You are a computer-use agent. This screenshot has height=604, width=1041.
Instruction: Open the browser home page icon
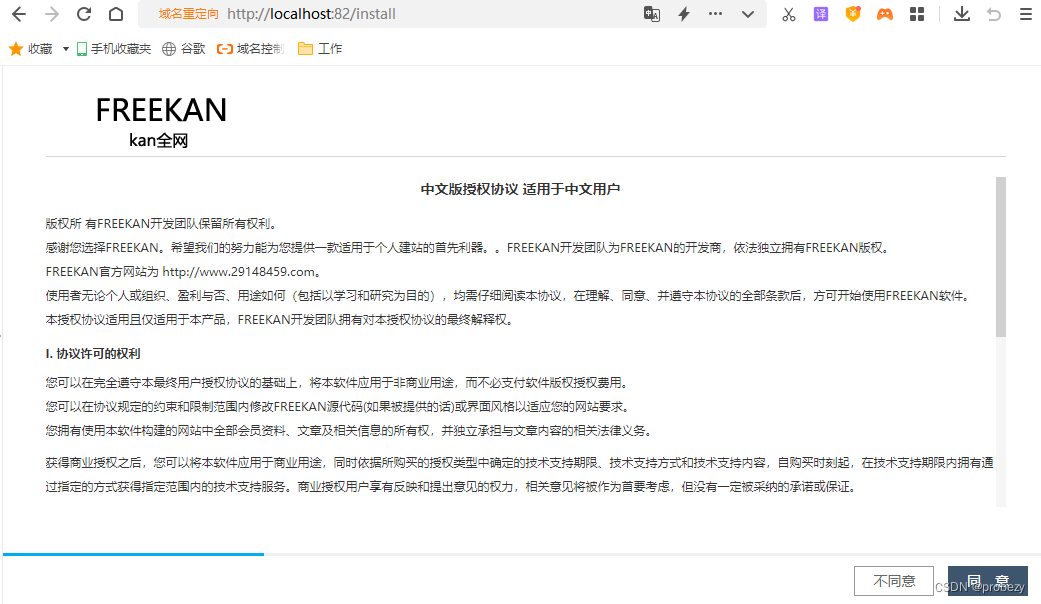116,14
